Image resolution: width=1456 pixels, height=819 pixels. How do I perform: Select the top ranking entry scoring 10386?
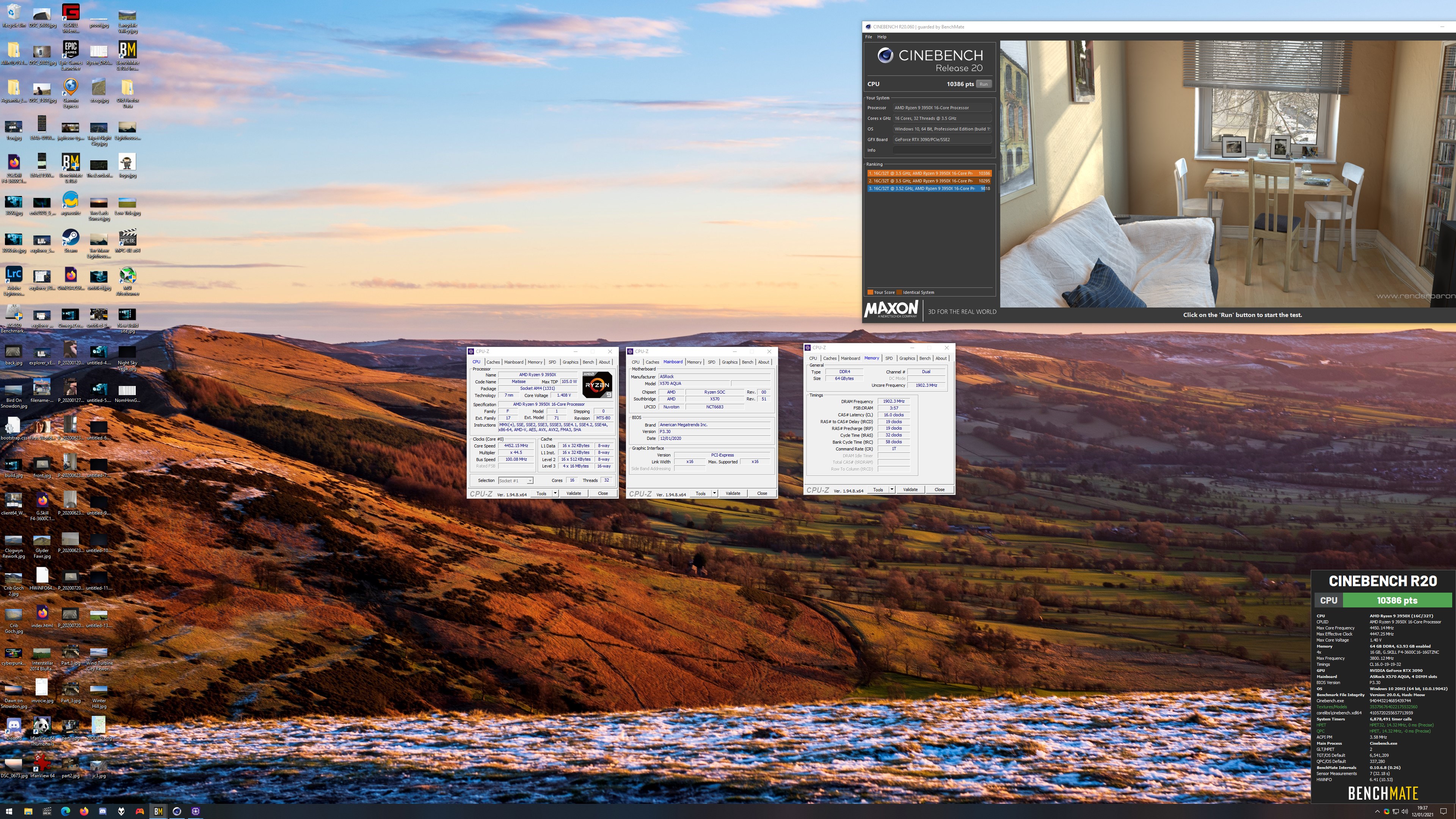tap(930, 174)
